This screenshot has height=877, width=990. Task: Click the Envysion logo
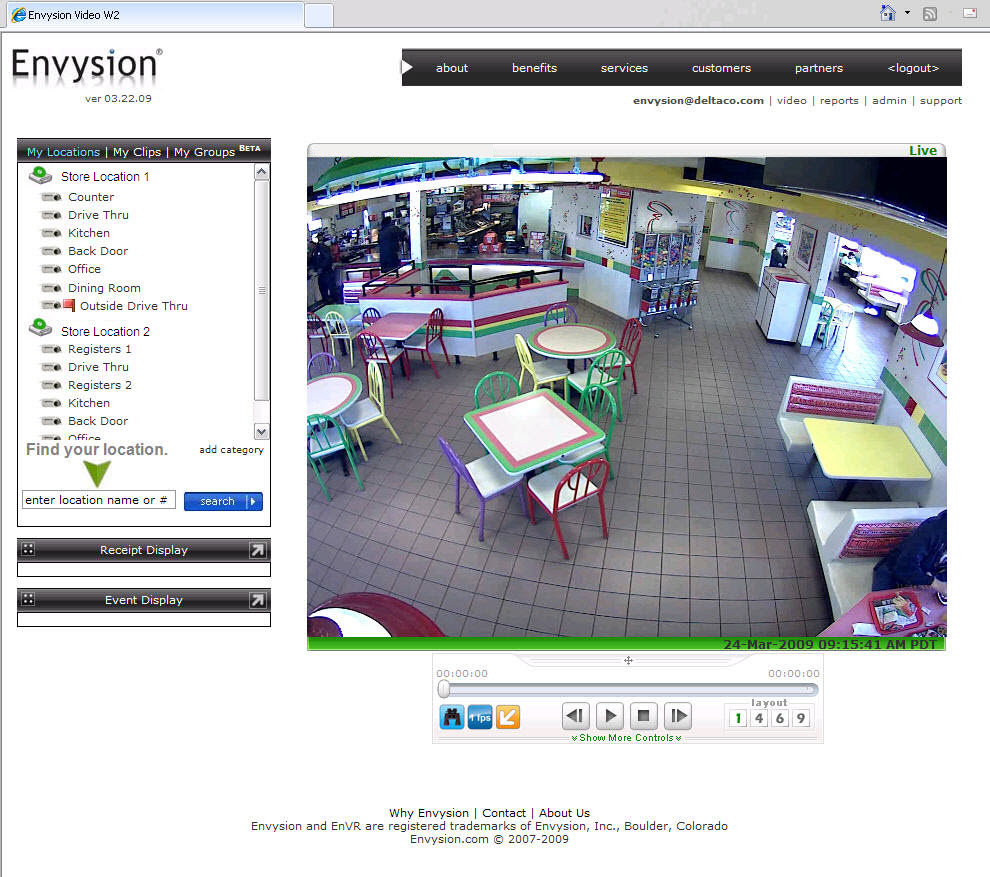click(x=86, y=65)
